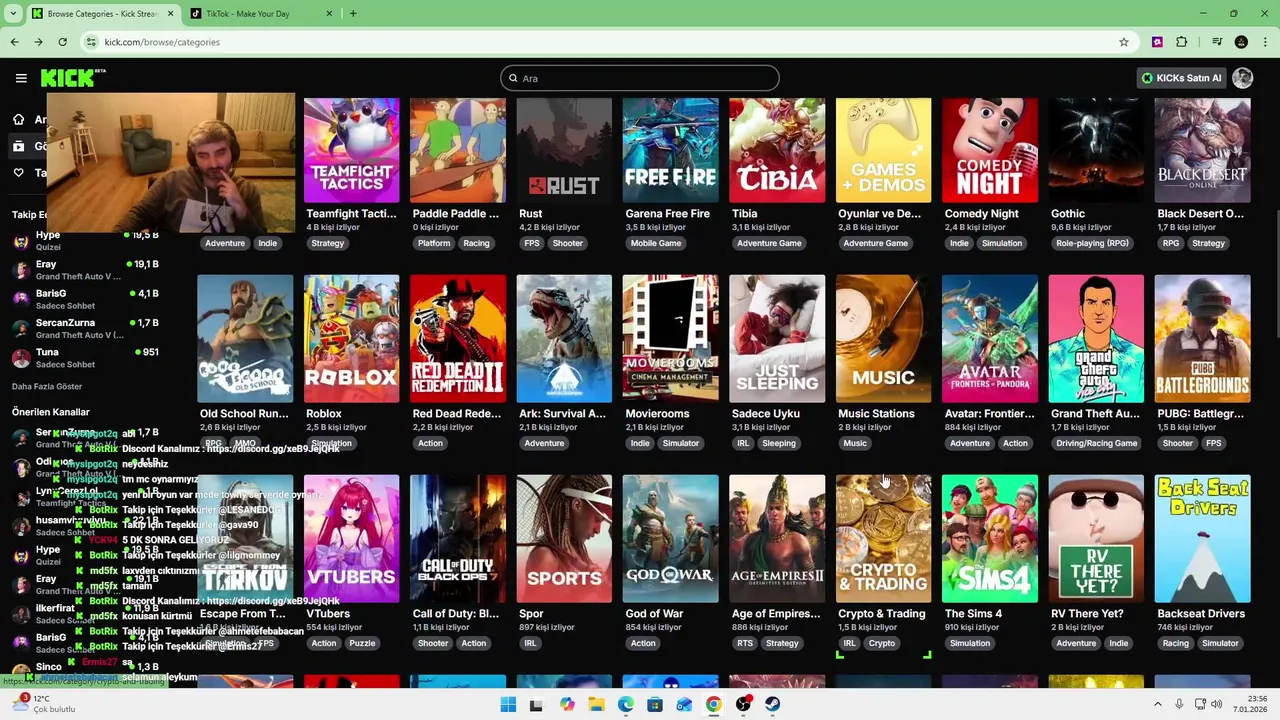Open the media control icon in Chrome toolbar
Image resolution: width=1280 pixels, height=720 pixels.
point(1217,42)
